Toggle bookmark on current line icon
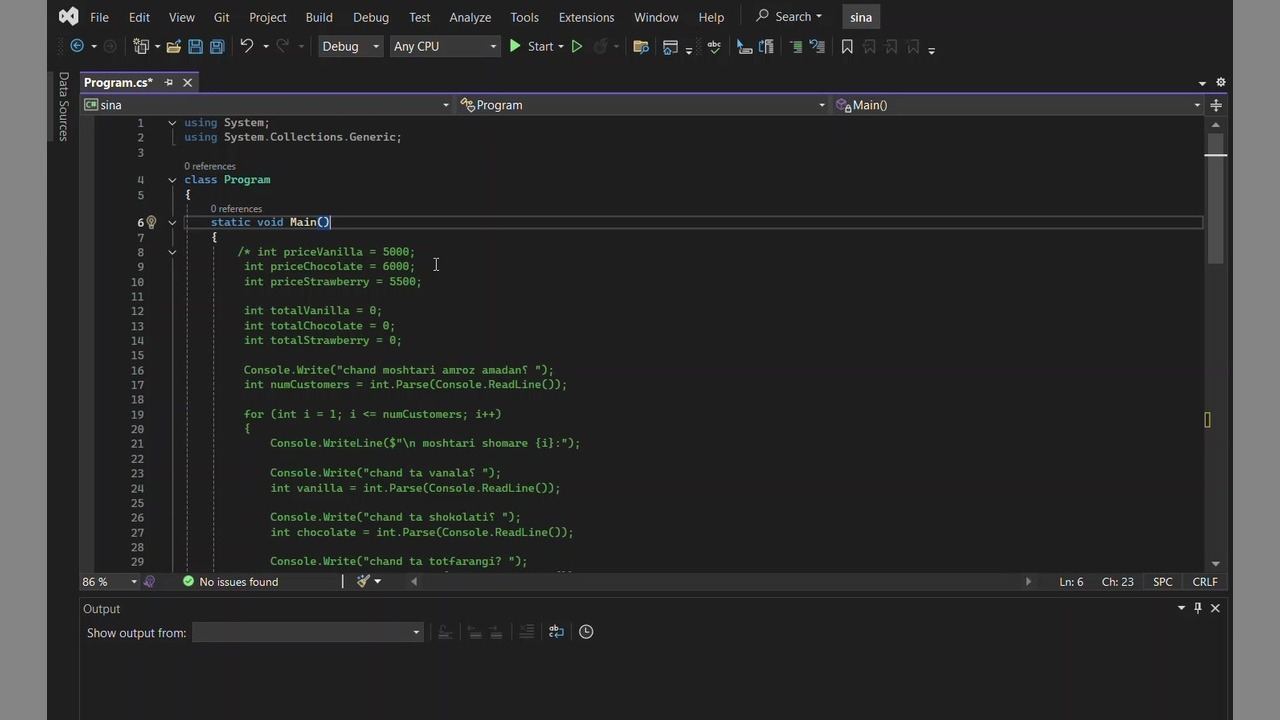 (x=847, y=47)
